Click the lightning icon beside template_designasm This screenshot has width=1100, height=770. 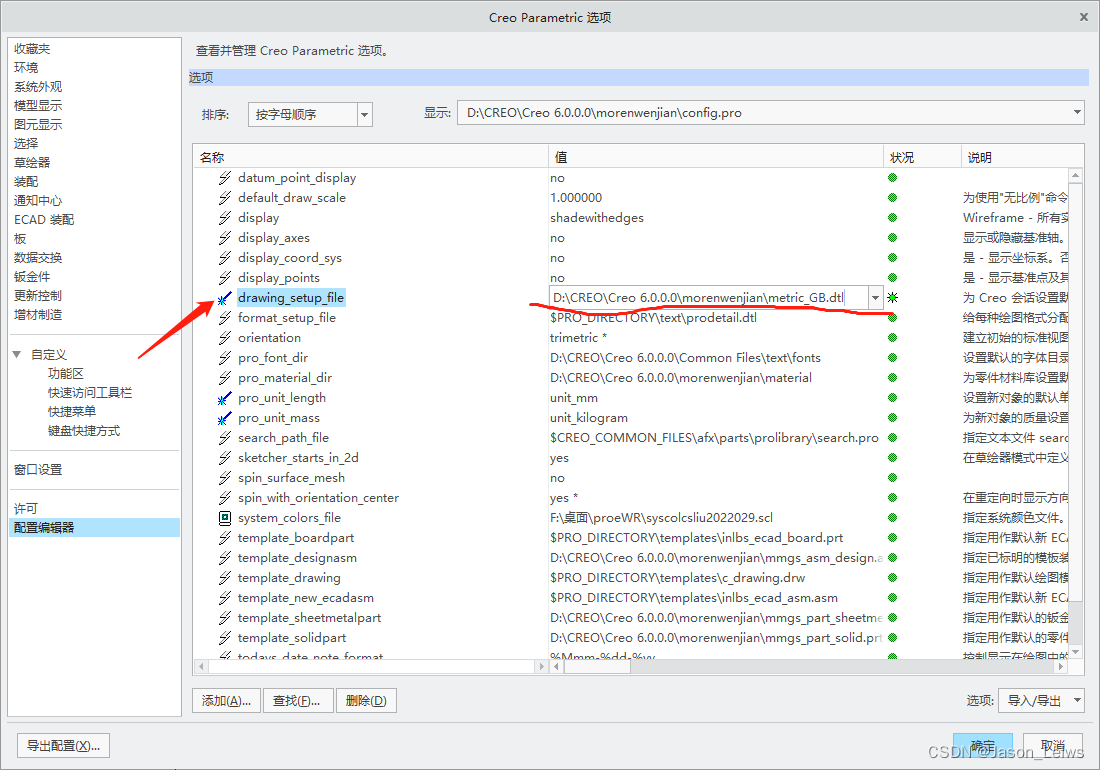224,558
